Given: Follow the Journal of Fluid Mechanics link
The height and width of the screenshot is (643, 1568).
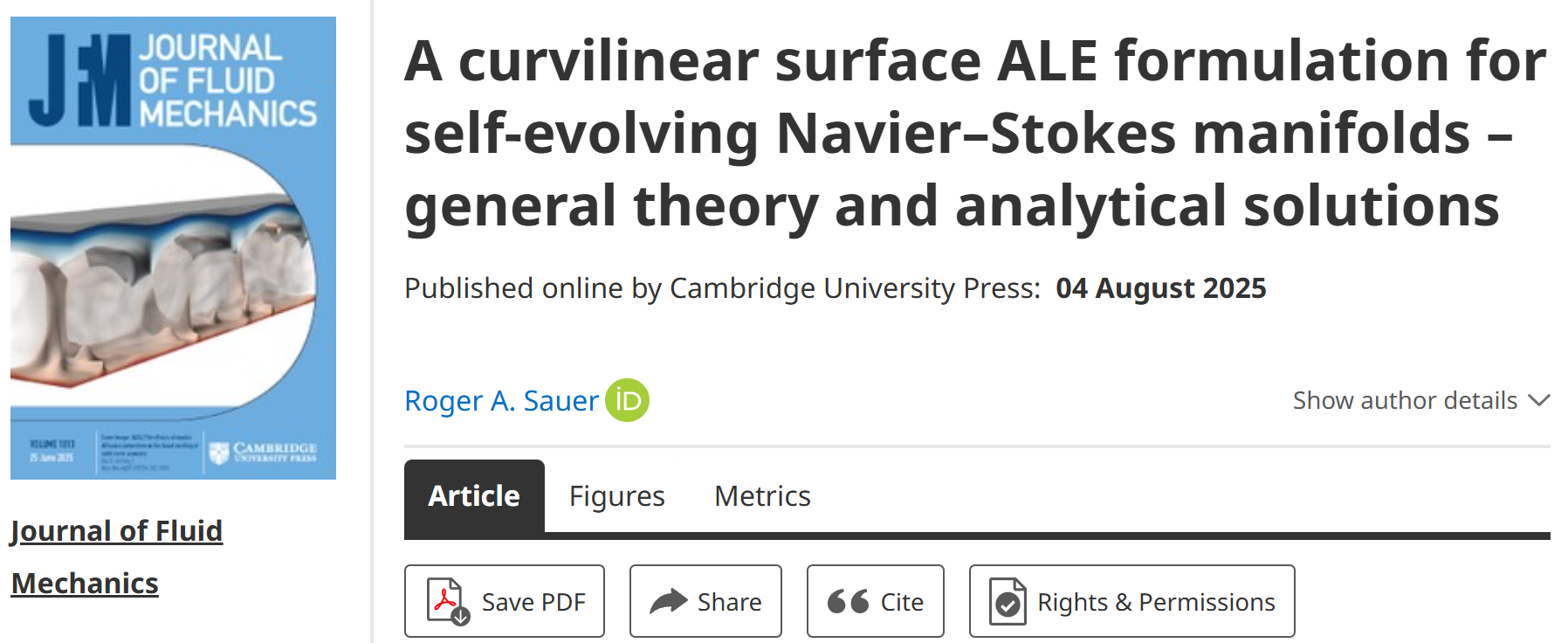Looking at the screenshot, I should 116,557.
